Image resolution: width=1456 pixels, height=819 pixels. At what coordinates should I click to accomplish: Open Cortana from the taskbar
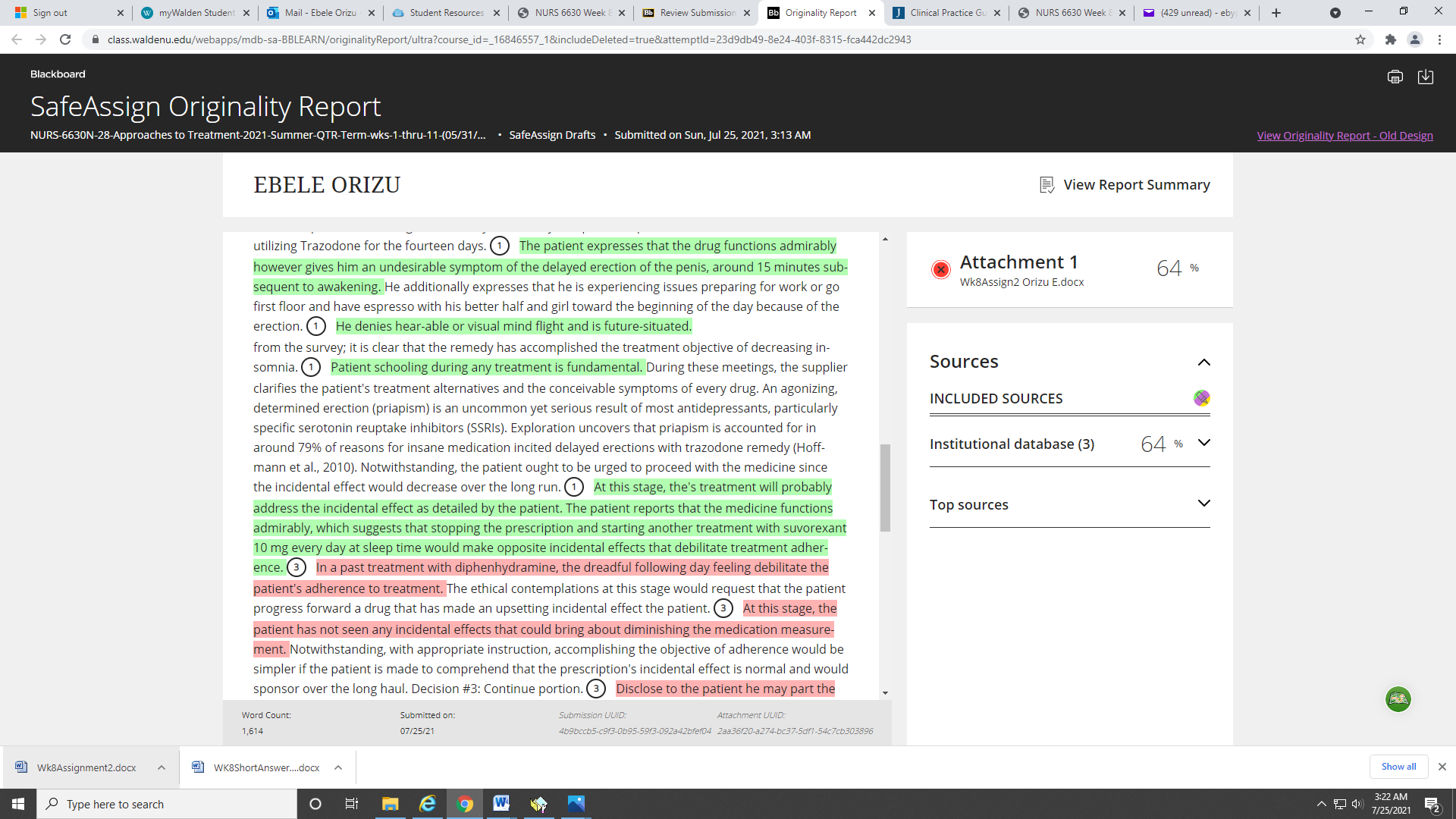315,804
